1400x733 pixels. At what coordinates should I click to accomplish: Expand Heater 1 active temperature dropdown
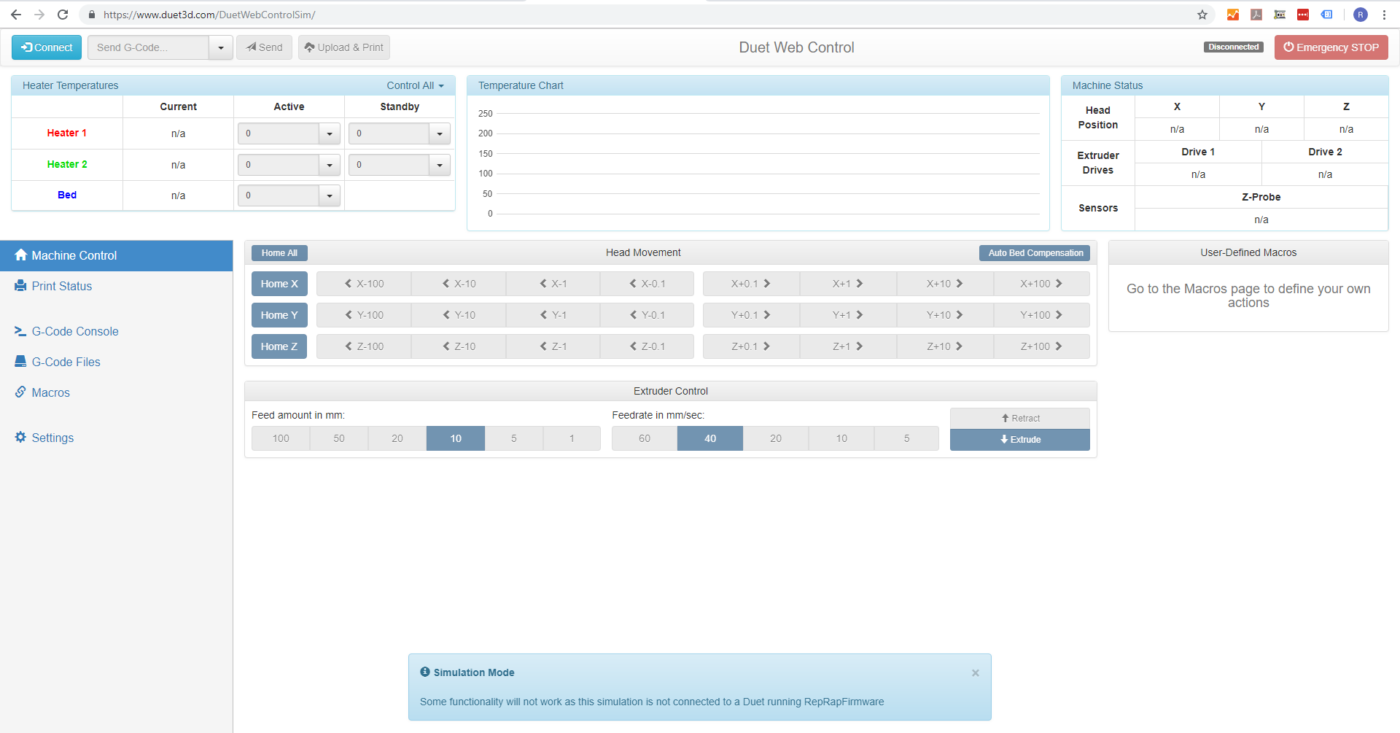[x=329, y=134]
